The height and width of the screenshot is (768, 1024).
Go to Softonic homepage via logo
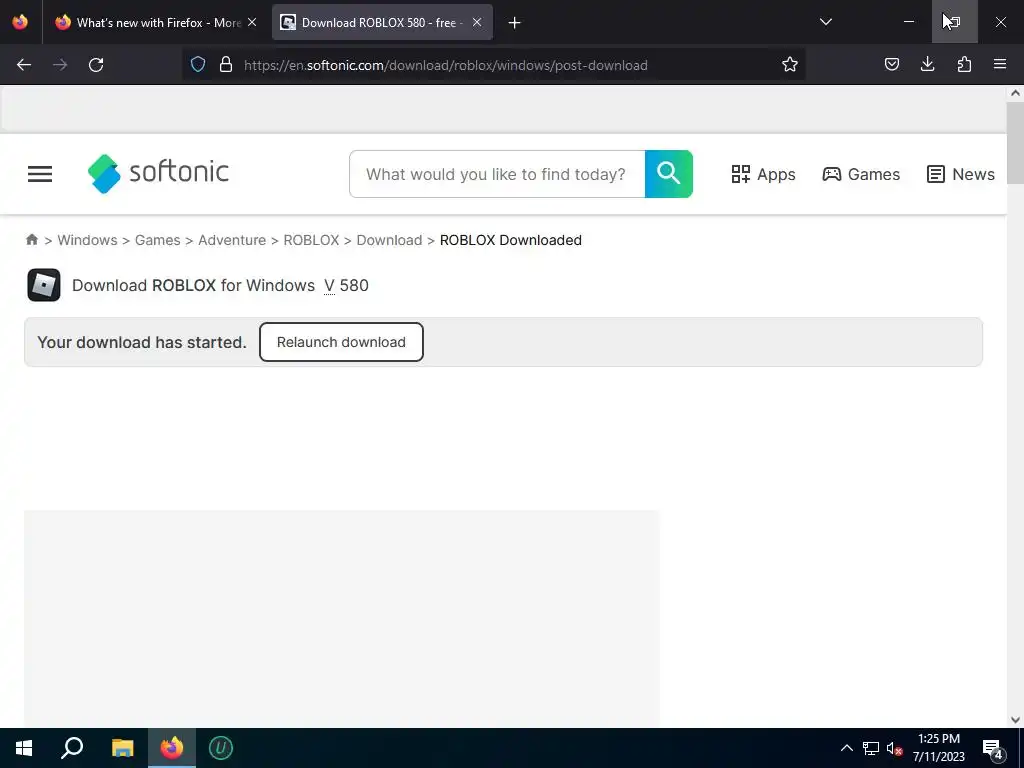(159, 174)
